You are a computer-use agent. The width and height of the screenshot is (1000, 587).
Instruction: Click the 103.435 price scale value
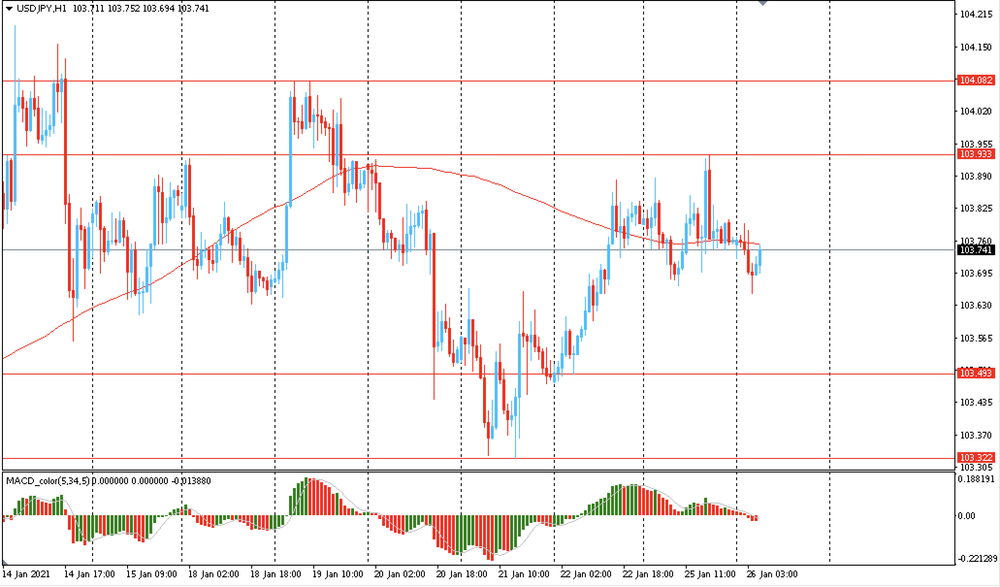[x=976, y=403]
